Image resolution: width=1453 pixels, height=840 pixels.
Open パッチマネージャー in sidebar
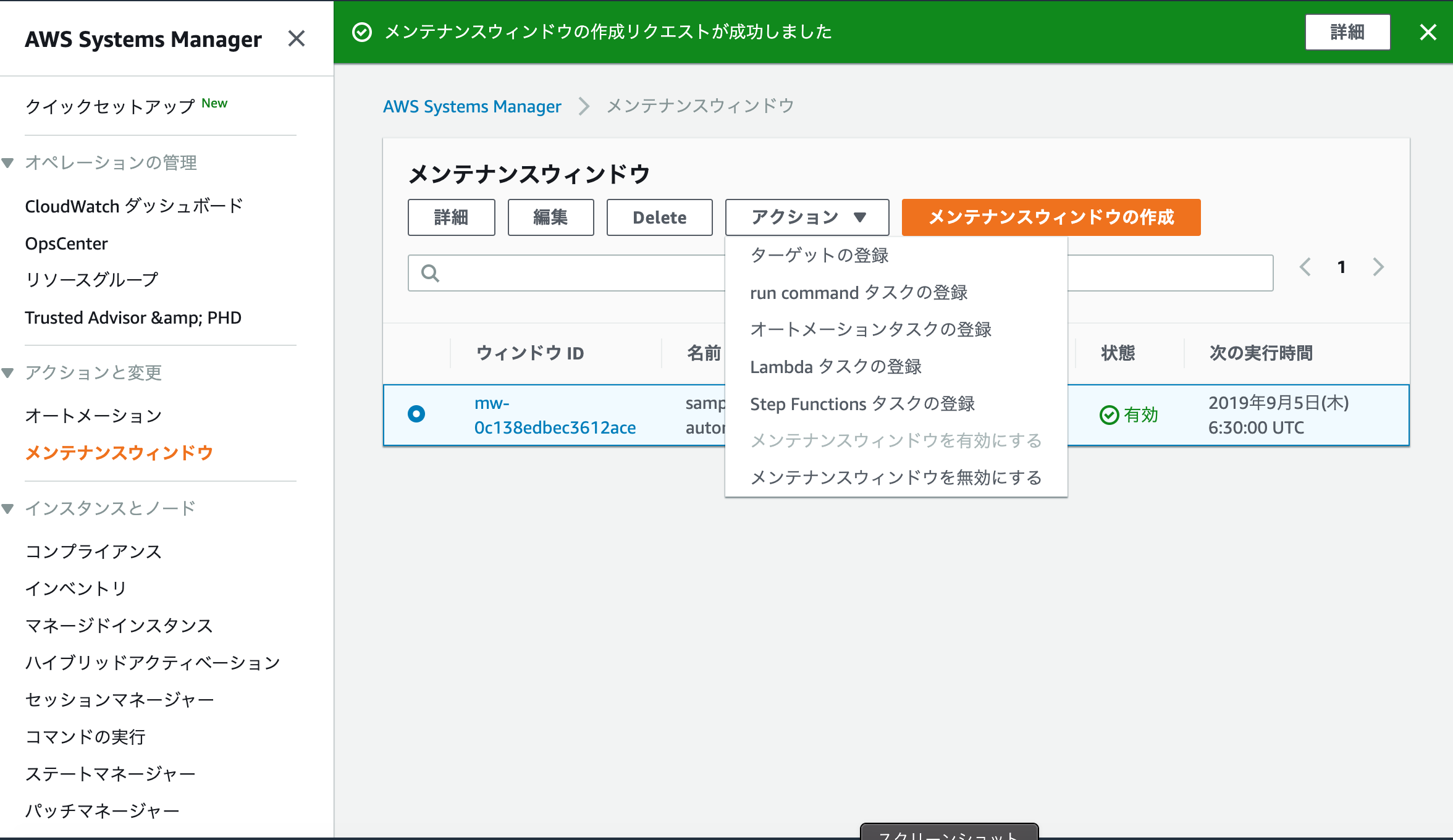tap(102, 811)
